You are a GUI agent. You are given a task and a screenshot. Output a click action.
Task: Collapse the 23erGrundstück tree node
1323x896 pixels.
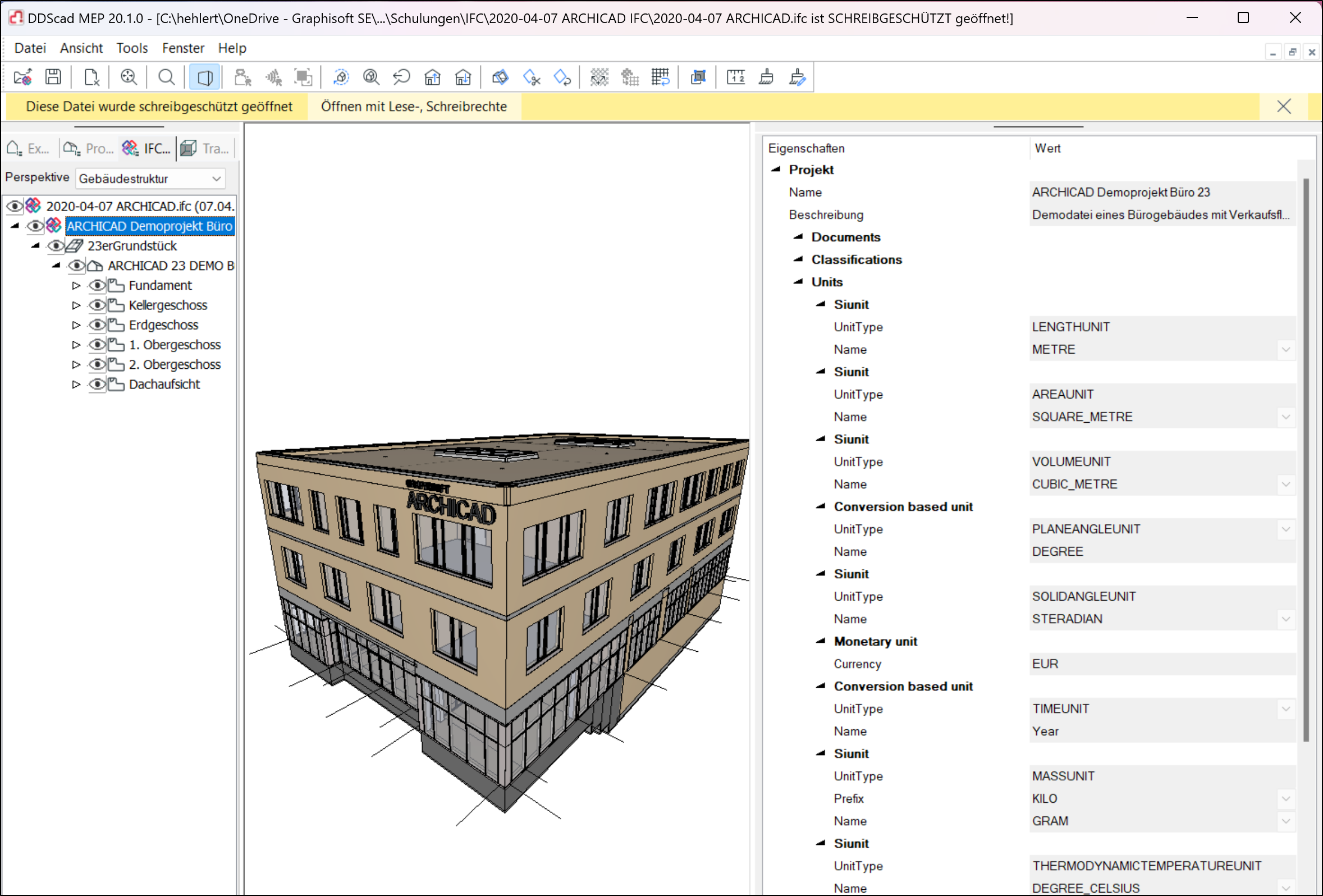[35, 246]
